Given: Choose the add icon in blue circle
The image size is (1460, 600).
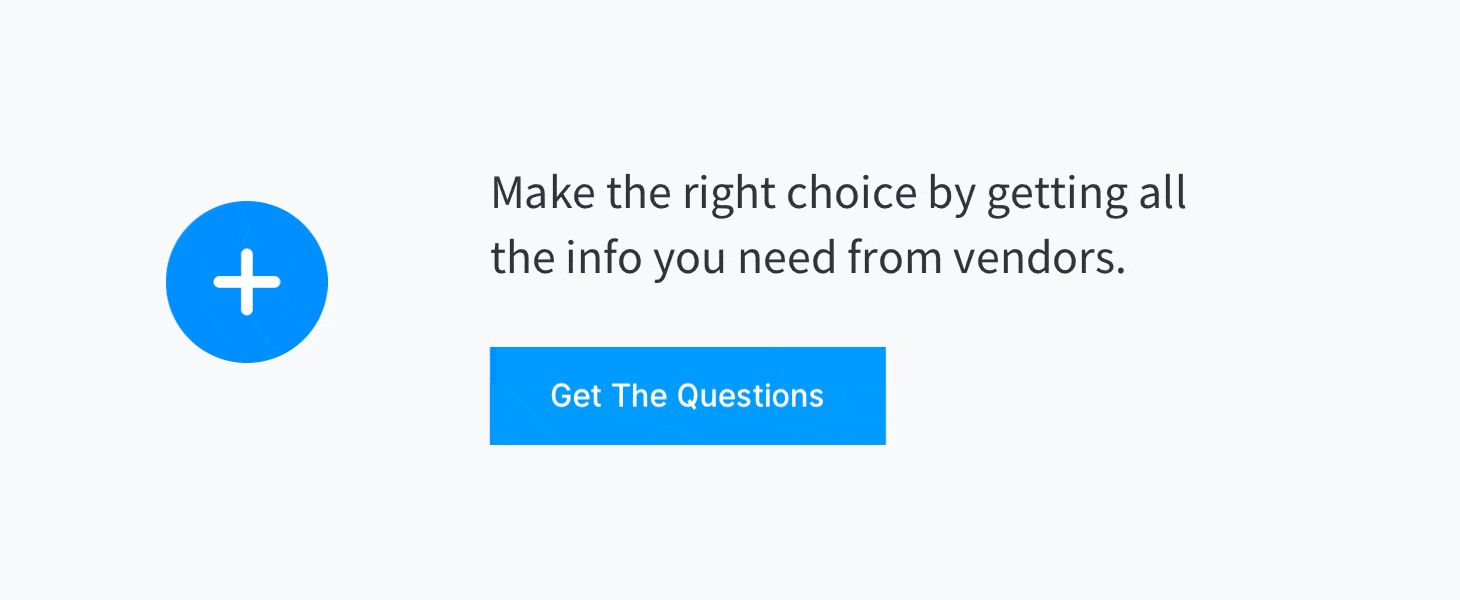Looking at the screenshot, I should click(247, 282).
